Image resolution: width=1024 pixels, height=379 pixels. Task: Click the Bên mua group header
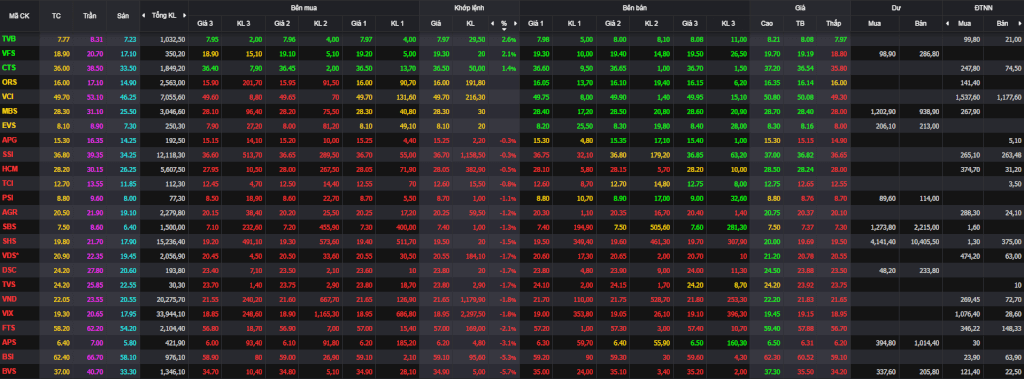[x=304, y=7]
